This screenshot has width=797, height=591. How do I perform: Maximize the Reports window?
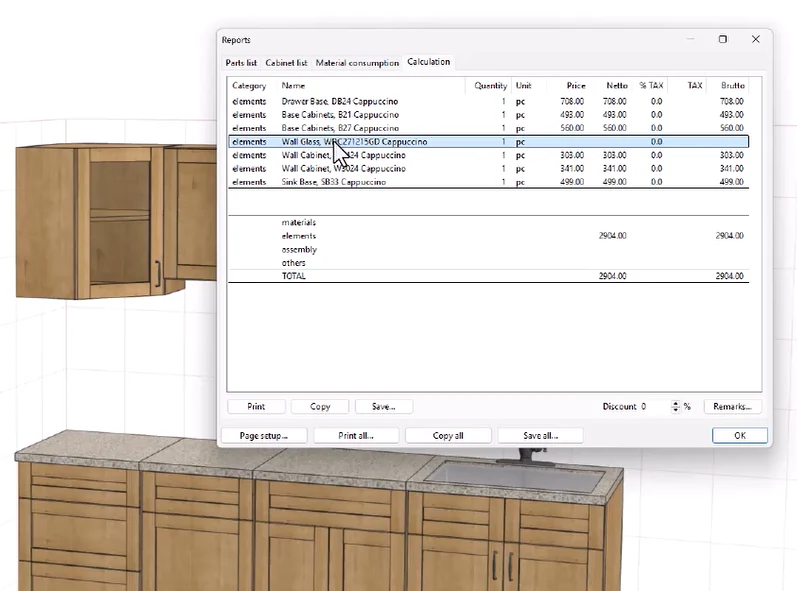click(723, 39)
